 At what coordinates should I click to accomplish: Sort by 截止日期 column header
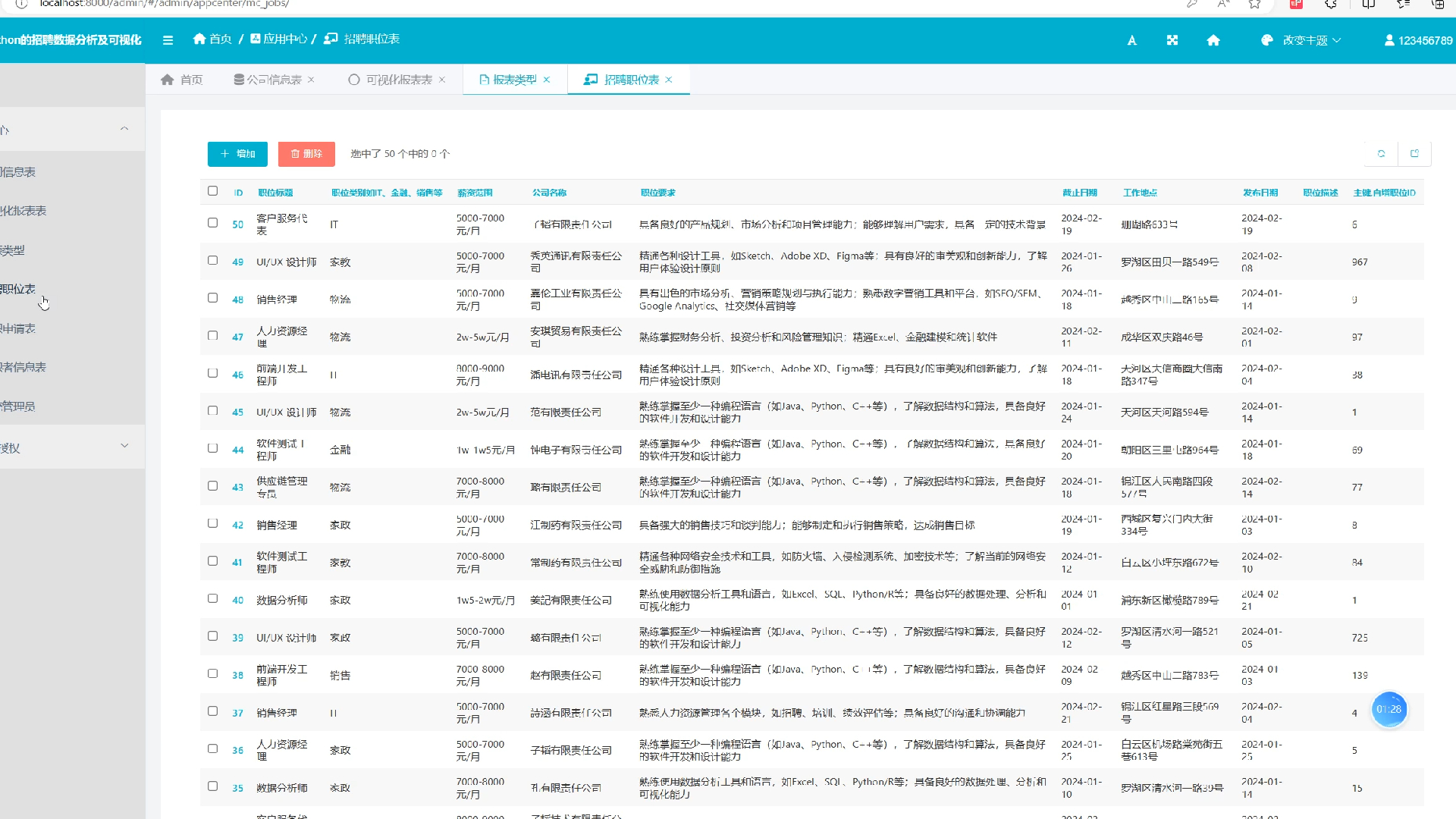pyautogui.click(x=1079, y=193)
